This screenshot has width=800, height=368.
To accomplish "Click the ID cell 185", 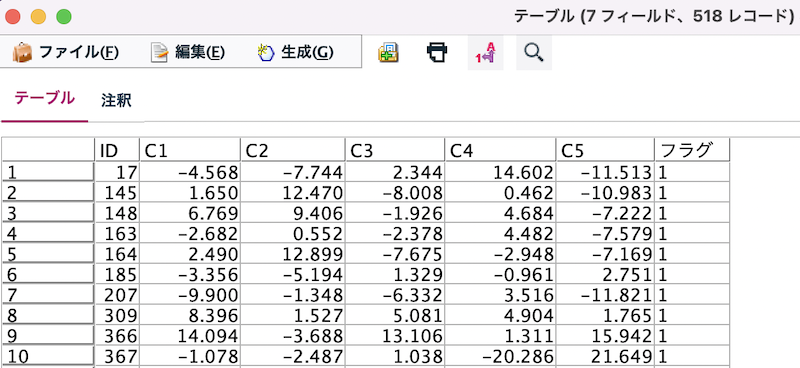I will pos(117,275).
